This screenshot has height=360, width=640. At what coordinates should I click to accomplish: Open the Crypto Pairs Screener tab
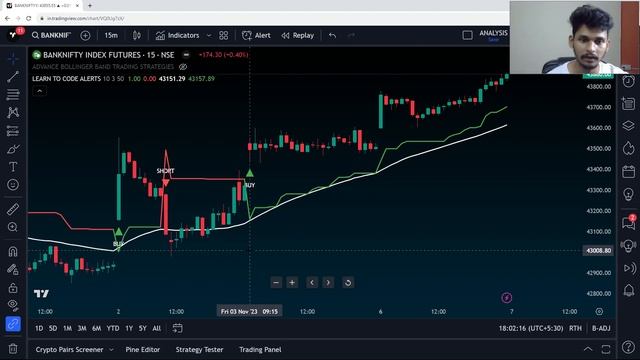tap(69, 349)
